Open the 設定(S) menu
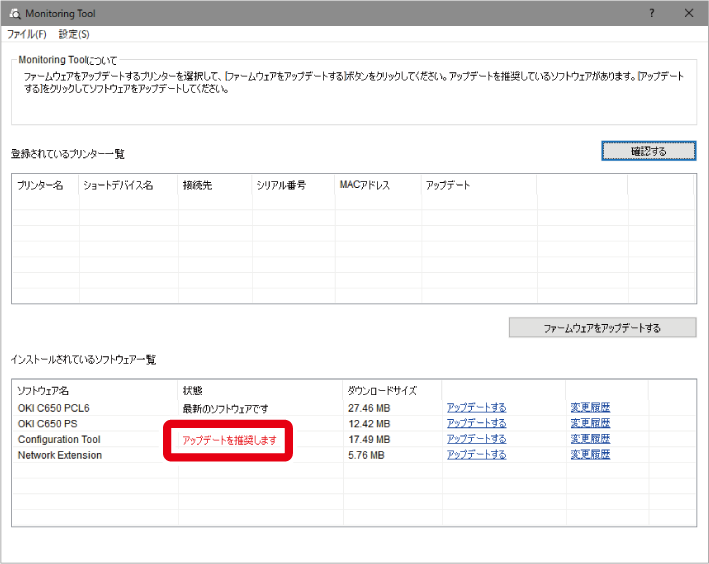The image size is (709, 564). pos(74,34)
